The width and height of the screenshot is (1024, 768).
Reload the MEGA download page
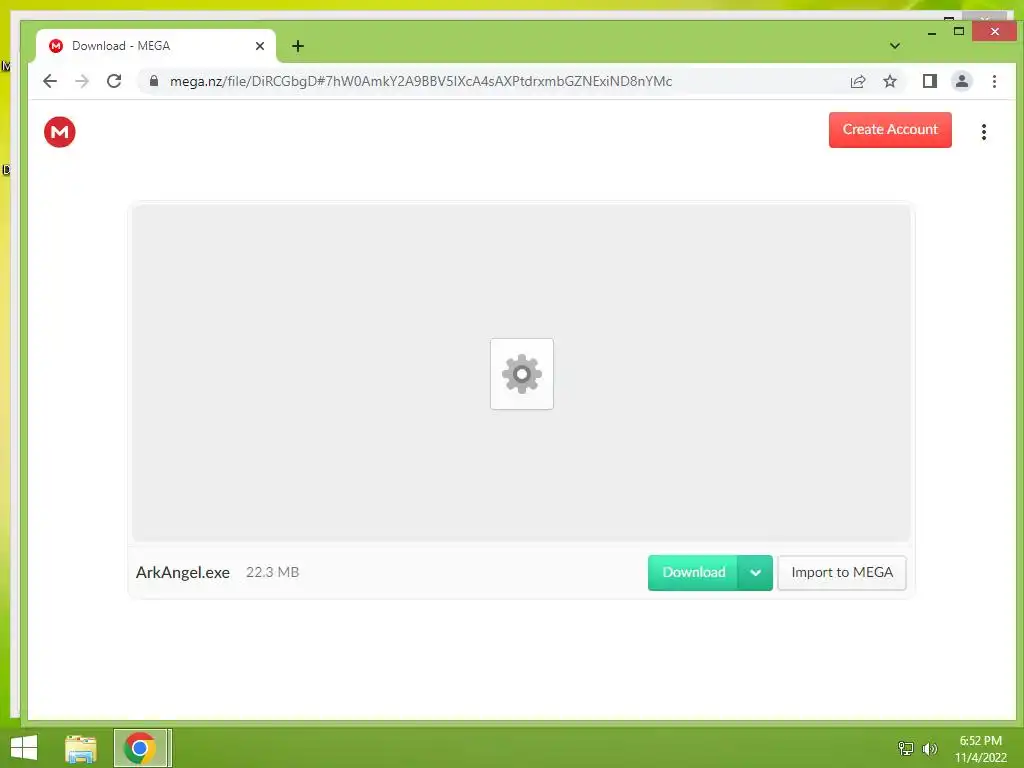pyautogui.click(x=114, y=81)
